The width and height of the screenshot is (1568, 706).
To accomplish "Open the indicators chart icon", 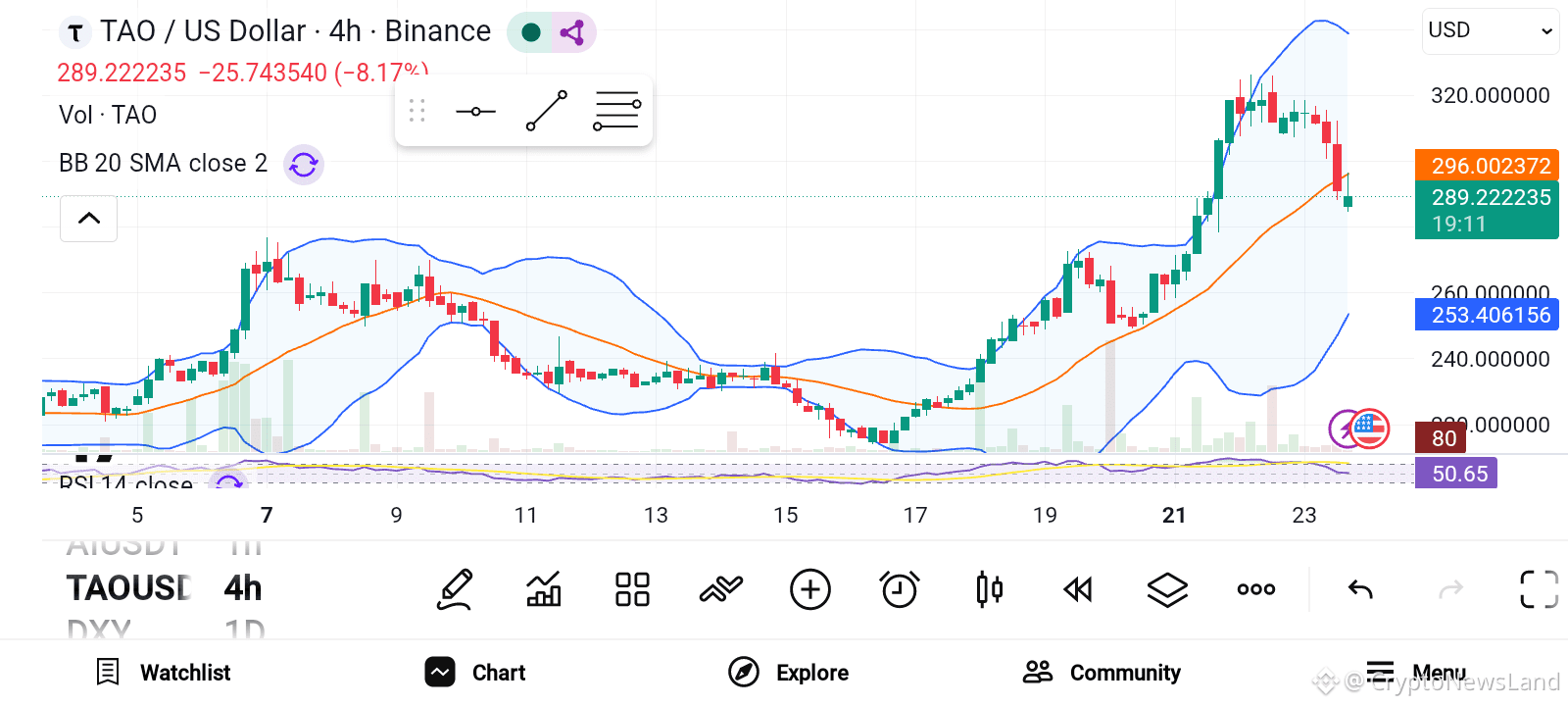I will [544, 589].
